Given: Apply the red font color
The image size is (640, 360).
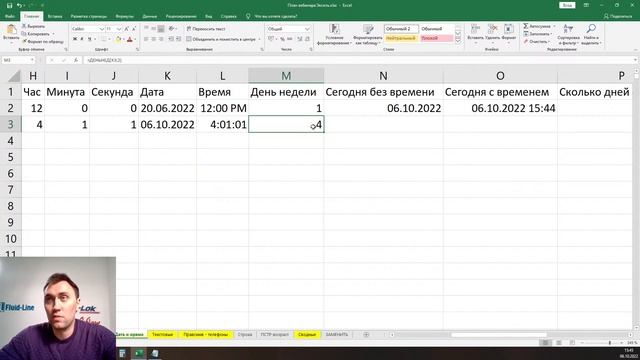Looking at the screenshot, I should [129, 39].
